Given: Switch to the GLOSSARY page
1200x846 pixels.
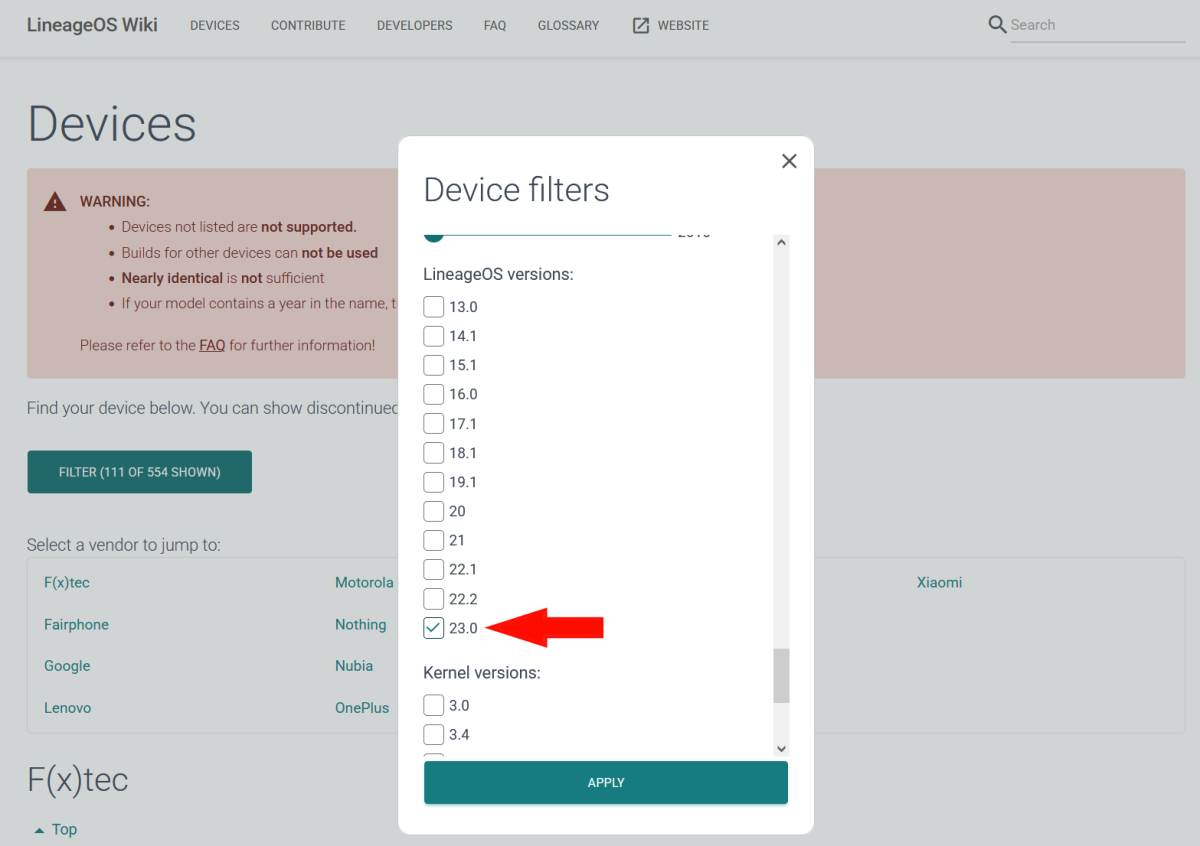Looking at the screenshot, I should tap(568, 25).
